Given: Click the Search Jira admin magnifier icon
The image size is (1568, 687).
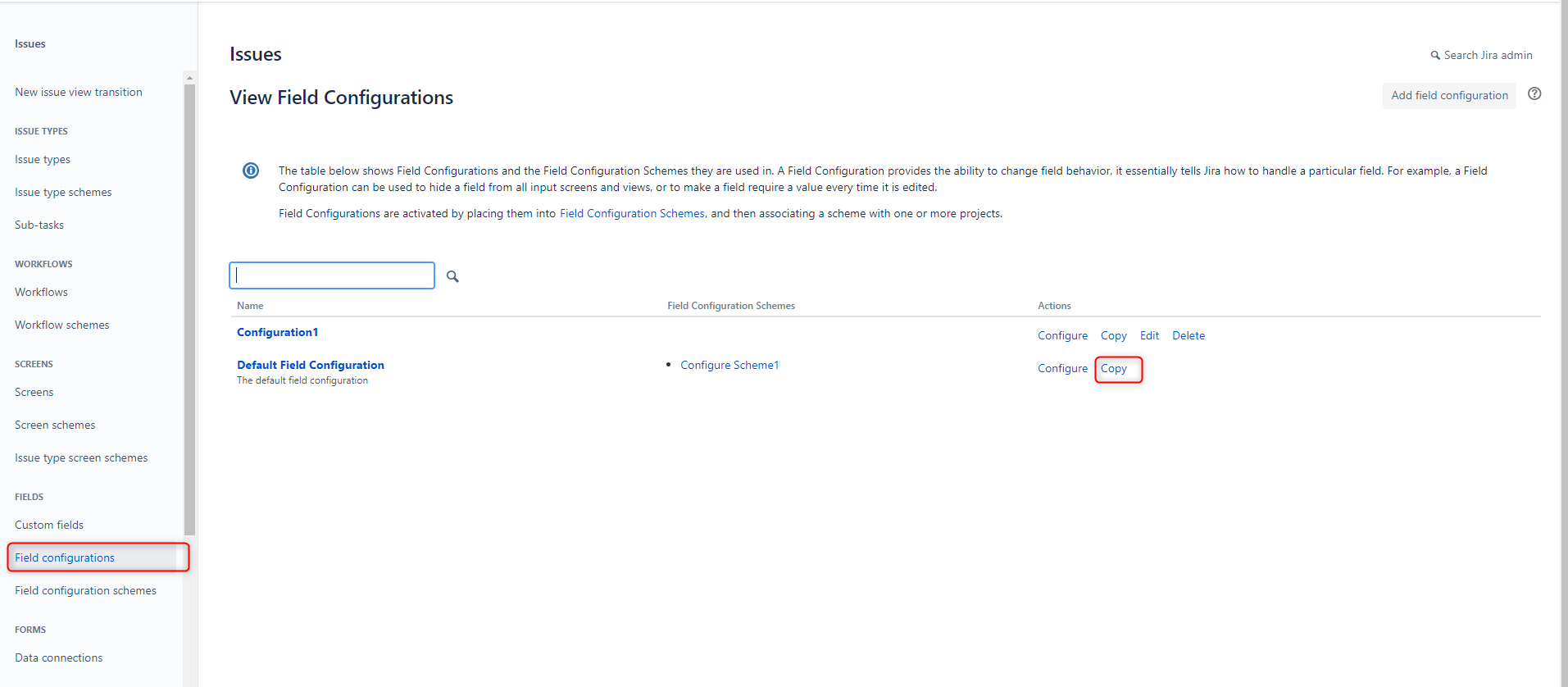Looking at the screenshot, I should [x=1435, y=56].
